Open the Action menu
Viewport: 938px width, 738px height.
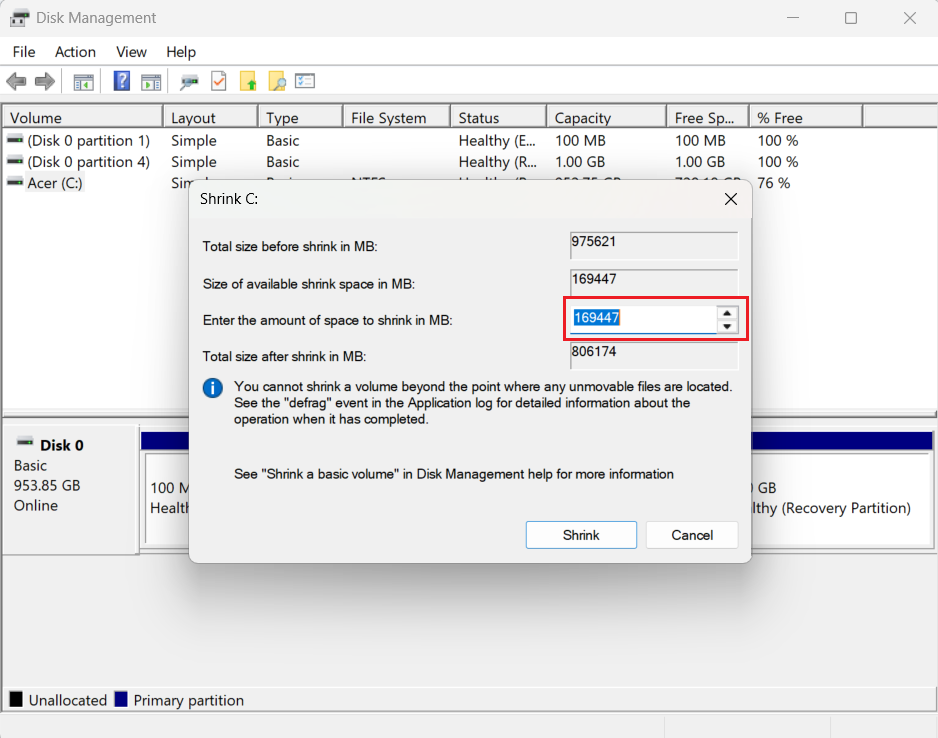75,52
